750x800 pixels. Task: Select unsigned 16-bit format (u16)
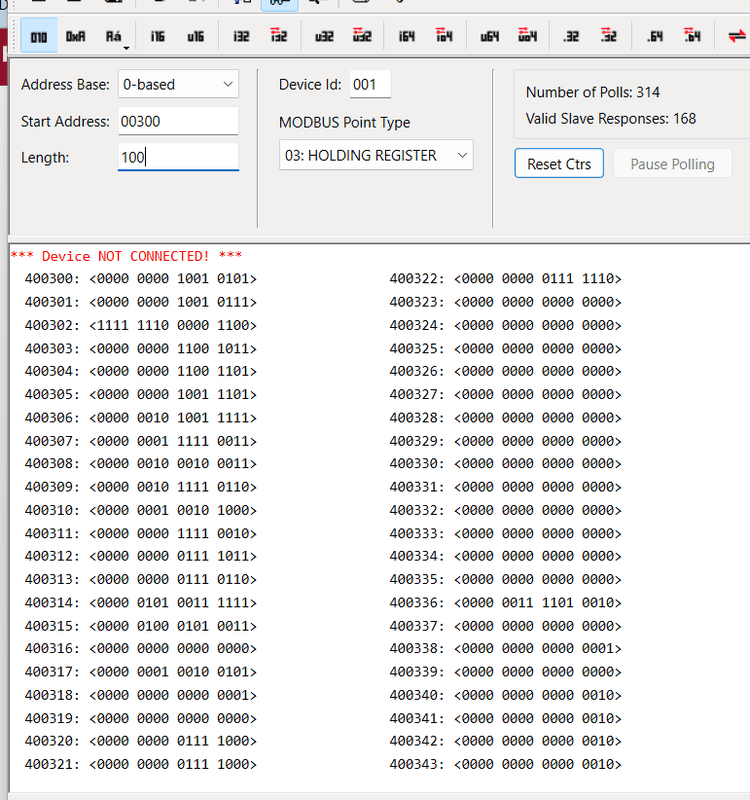pyautogui.click(x=195, y=36)
